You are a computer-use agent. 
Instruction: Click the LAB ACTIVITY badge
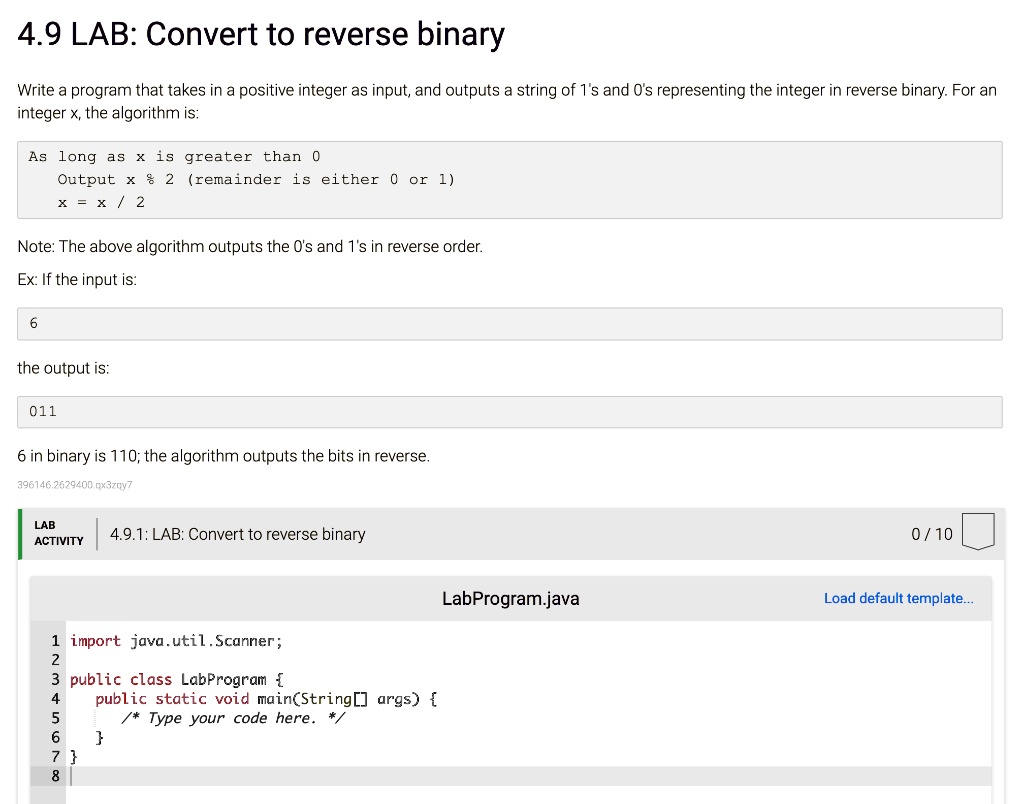(58, 533)
